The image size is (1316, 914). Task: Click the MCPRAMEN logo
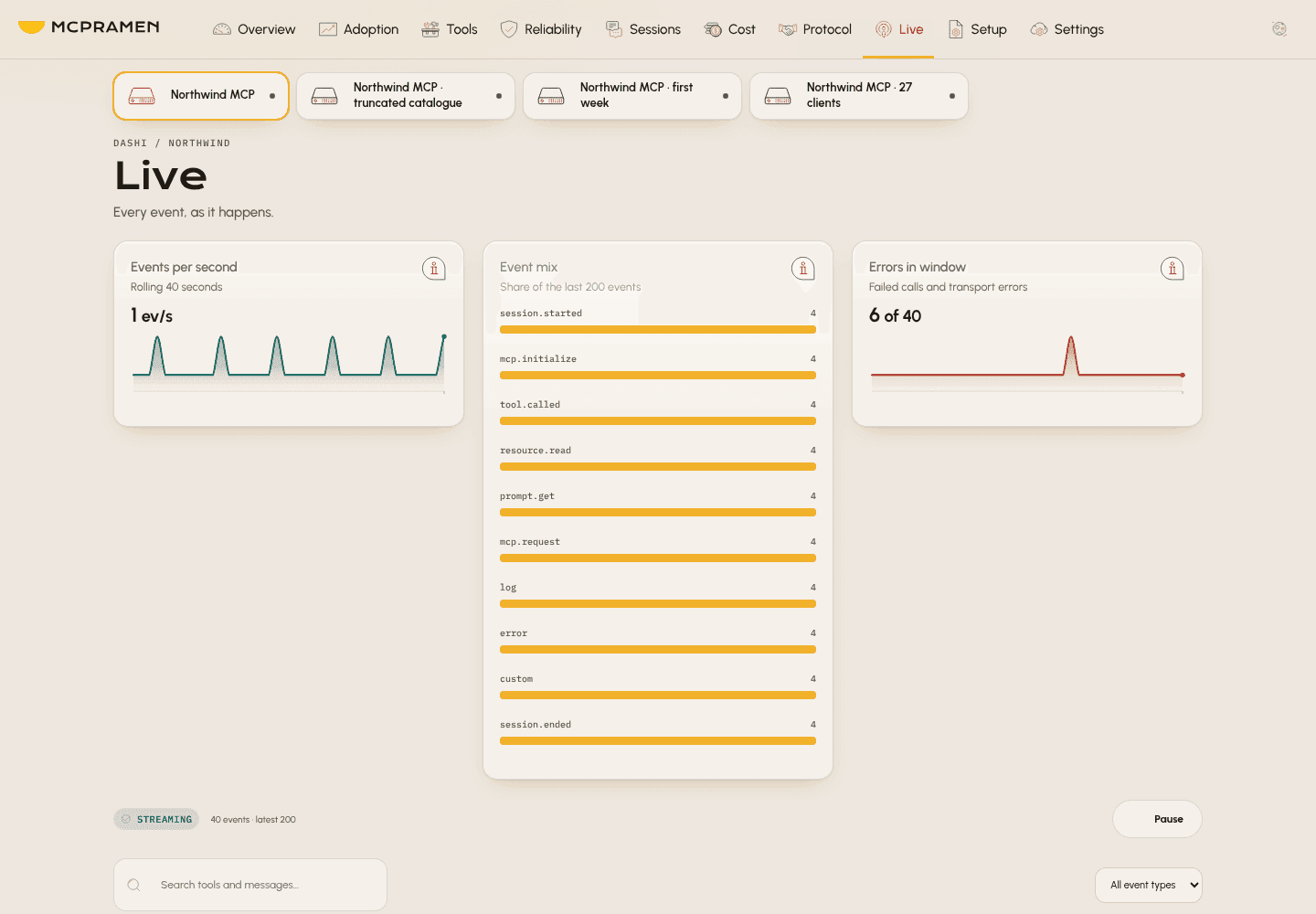pos(89,27)
